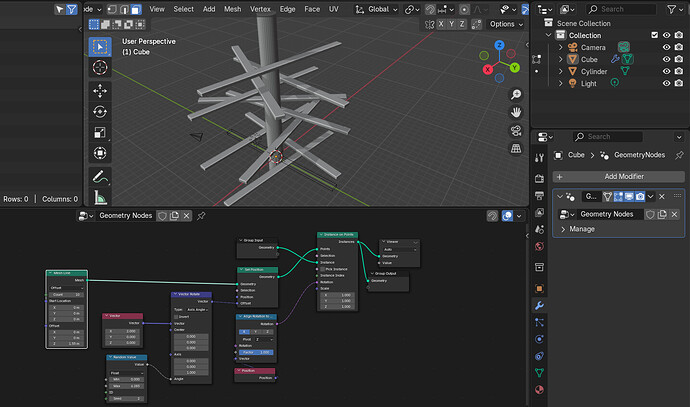Click the viewport pan hand icon

point(516,112)
